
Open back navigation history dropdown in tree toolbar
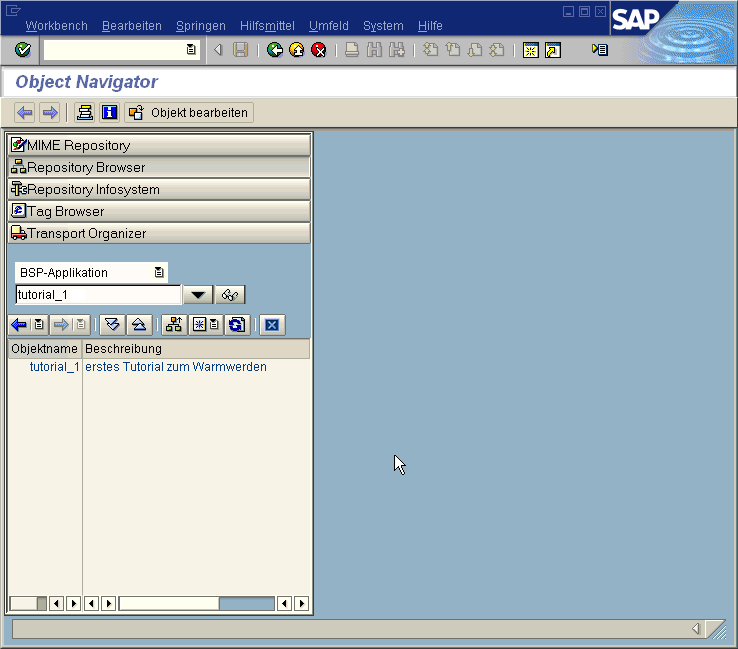39,325
